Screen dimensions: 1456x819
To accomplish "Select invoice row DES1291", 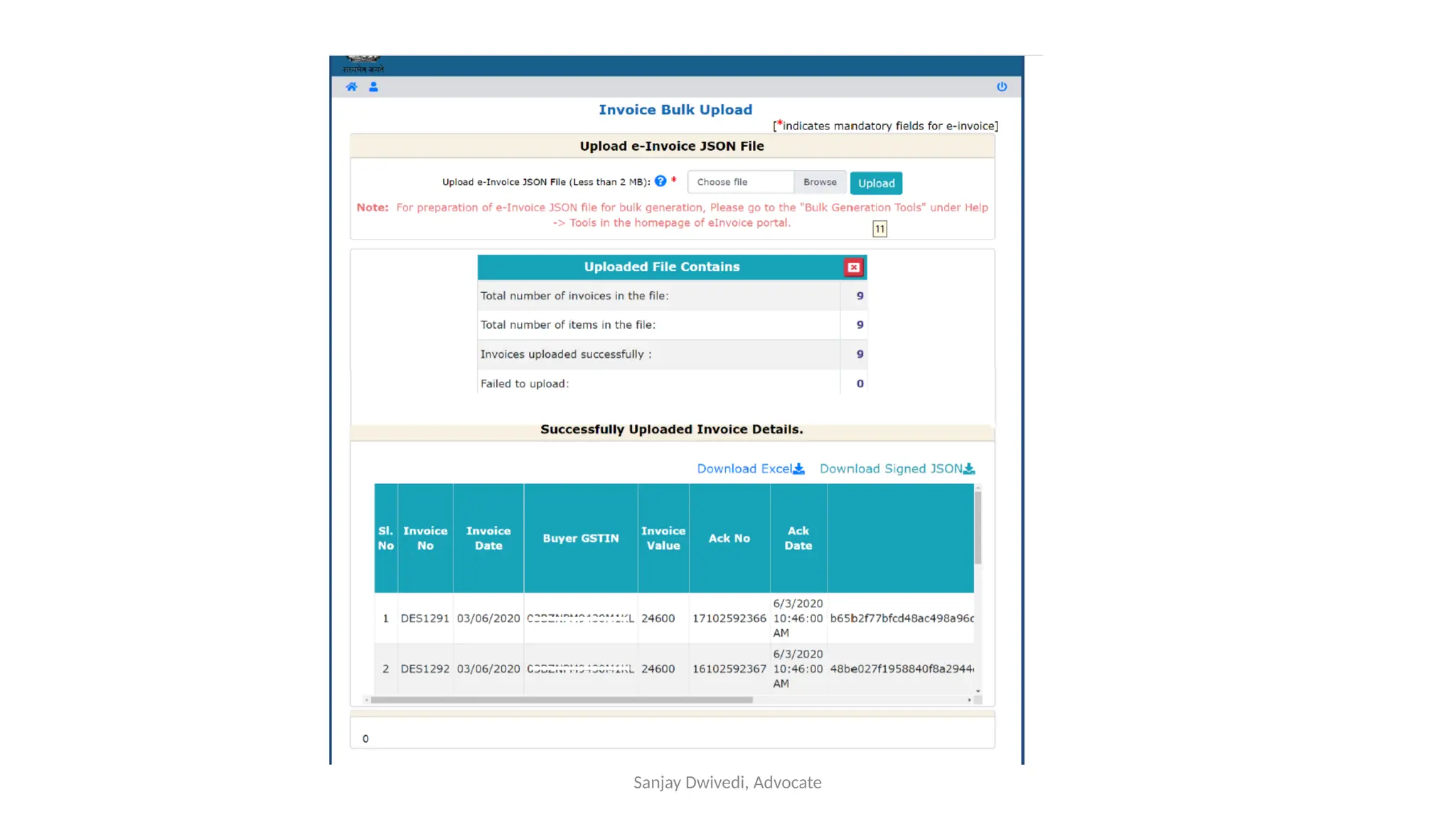I will coord(424,619).
